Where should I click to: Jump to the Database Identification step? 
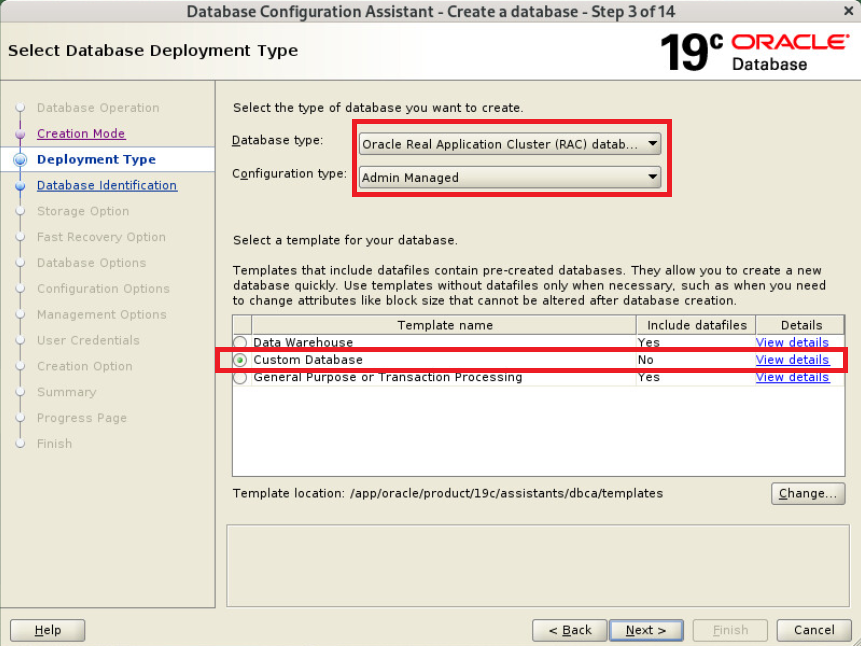107,185
